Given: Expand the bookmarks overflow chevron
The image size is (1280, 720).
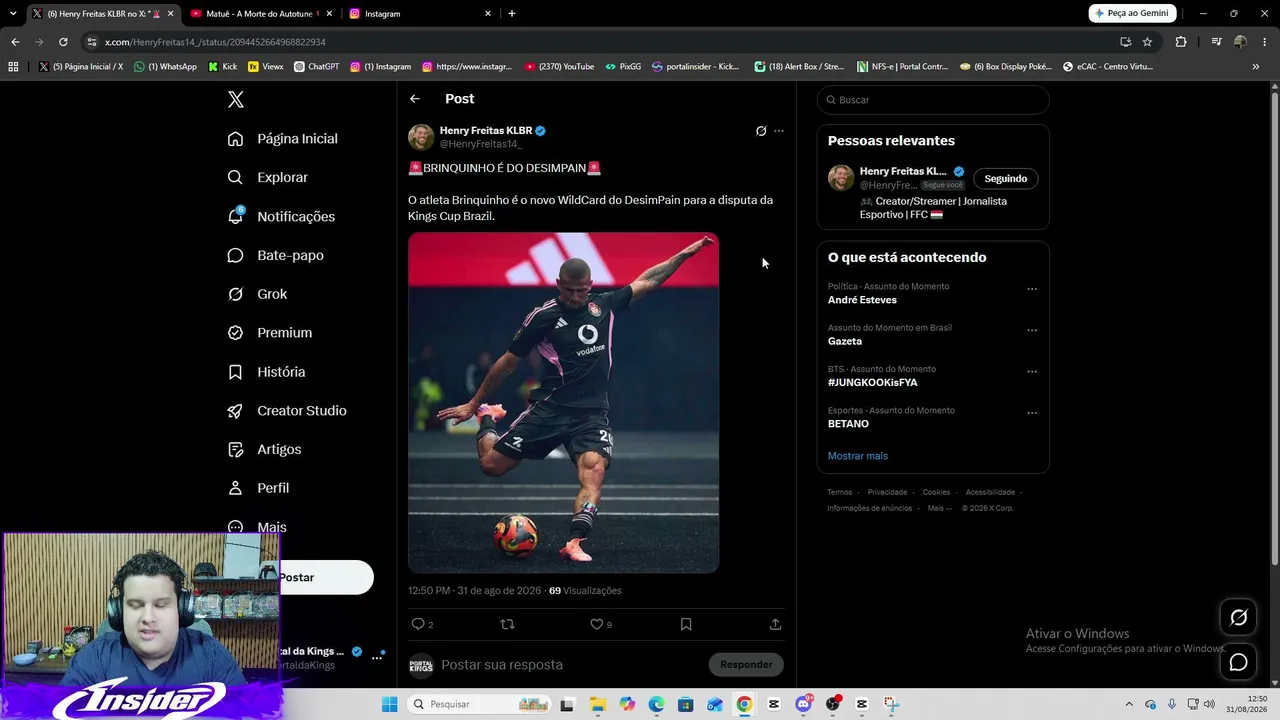Looking at the screenshot, I should click(1256, 67).
